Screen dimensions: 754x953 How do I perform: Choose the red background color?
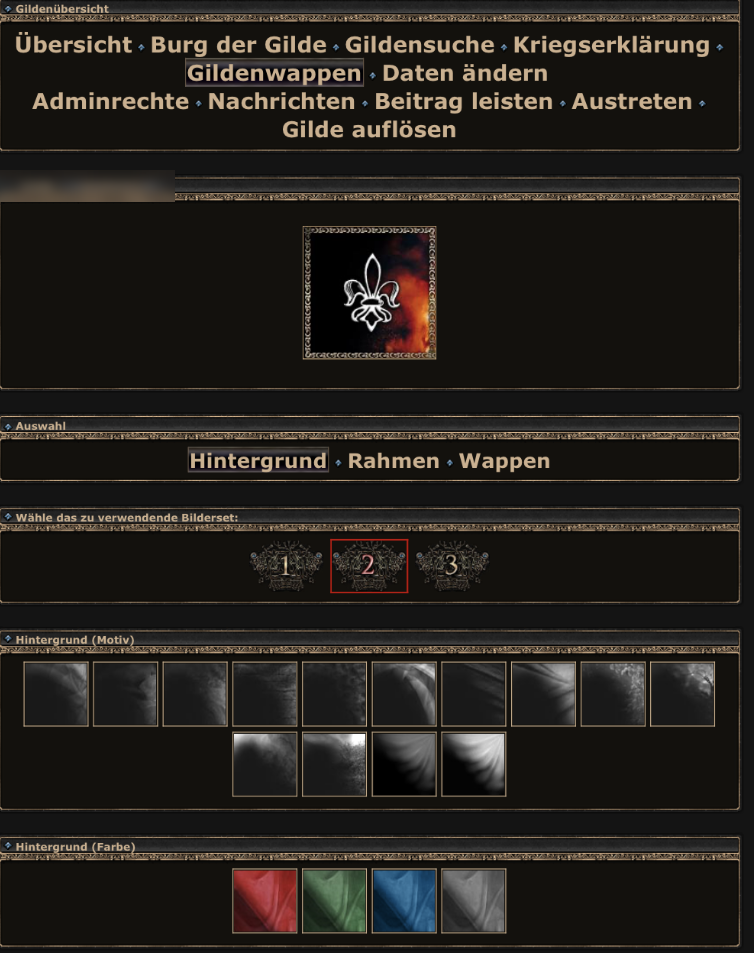[265, 901]
